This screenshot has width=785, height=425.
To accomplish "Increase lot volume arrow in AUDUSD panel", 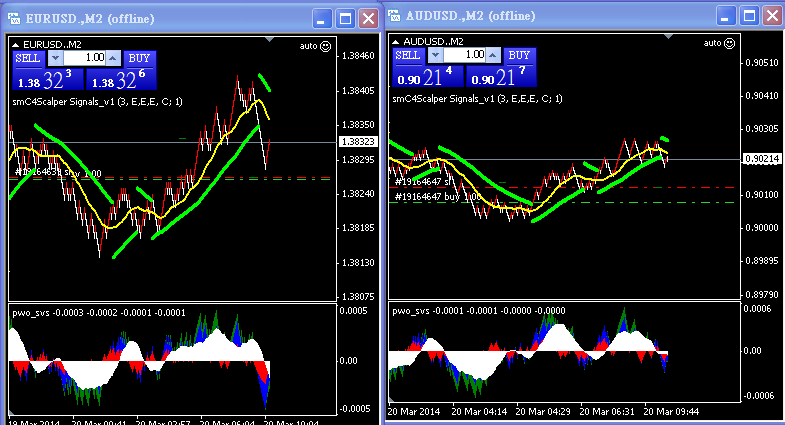I will point(493,55).
